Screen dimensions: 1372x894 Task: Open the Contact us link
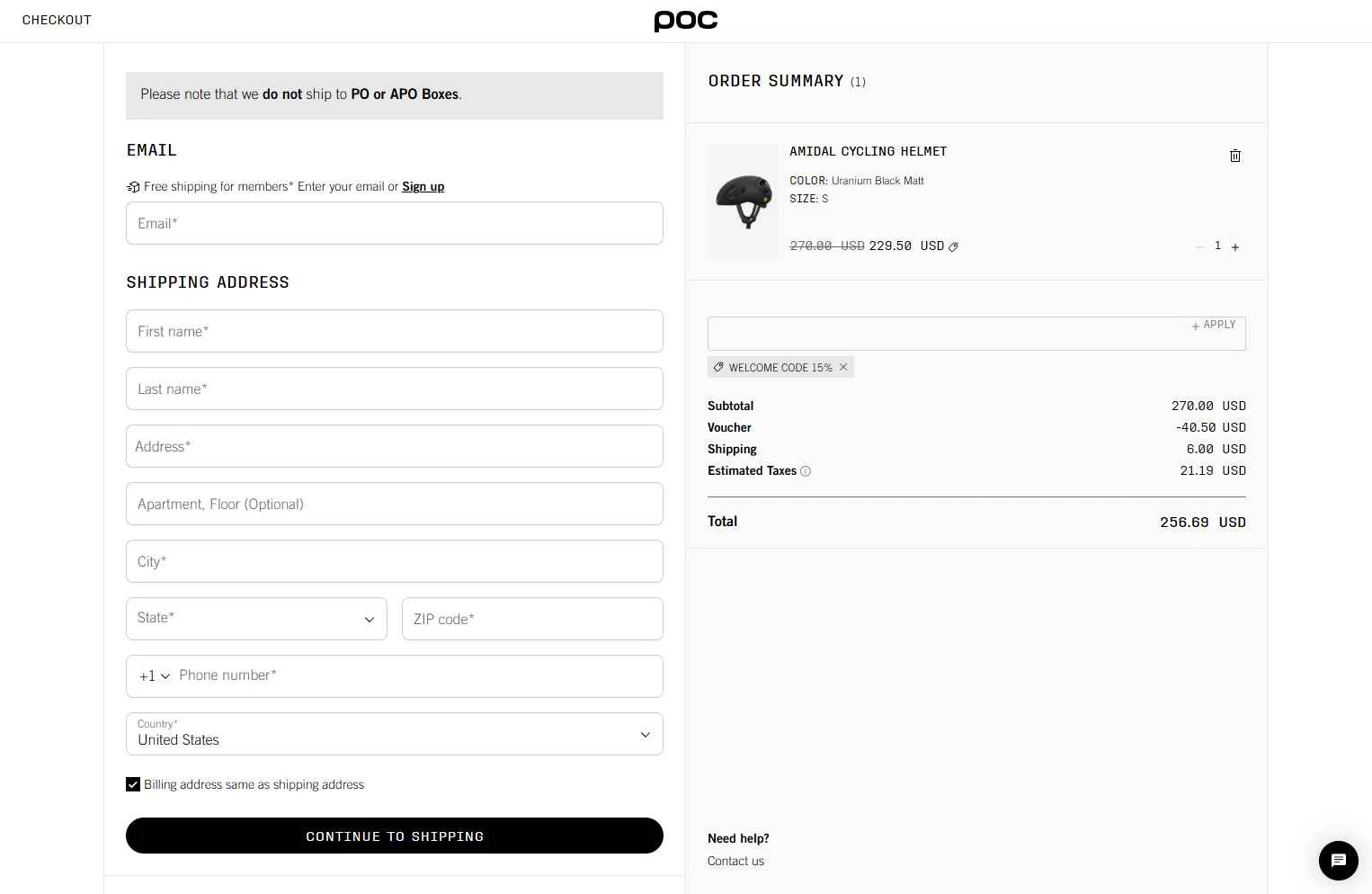(735, 861)
